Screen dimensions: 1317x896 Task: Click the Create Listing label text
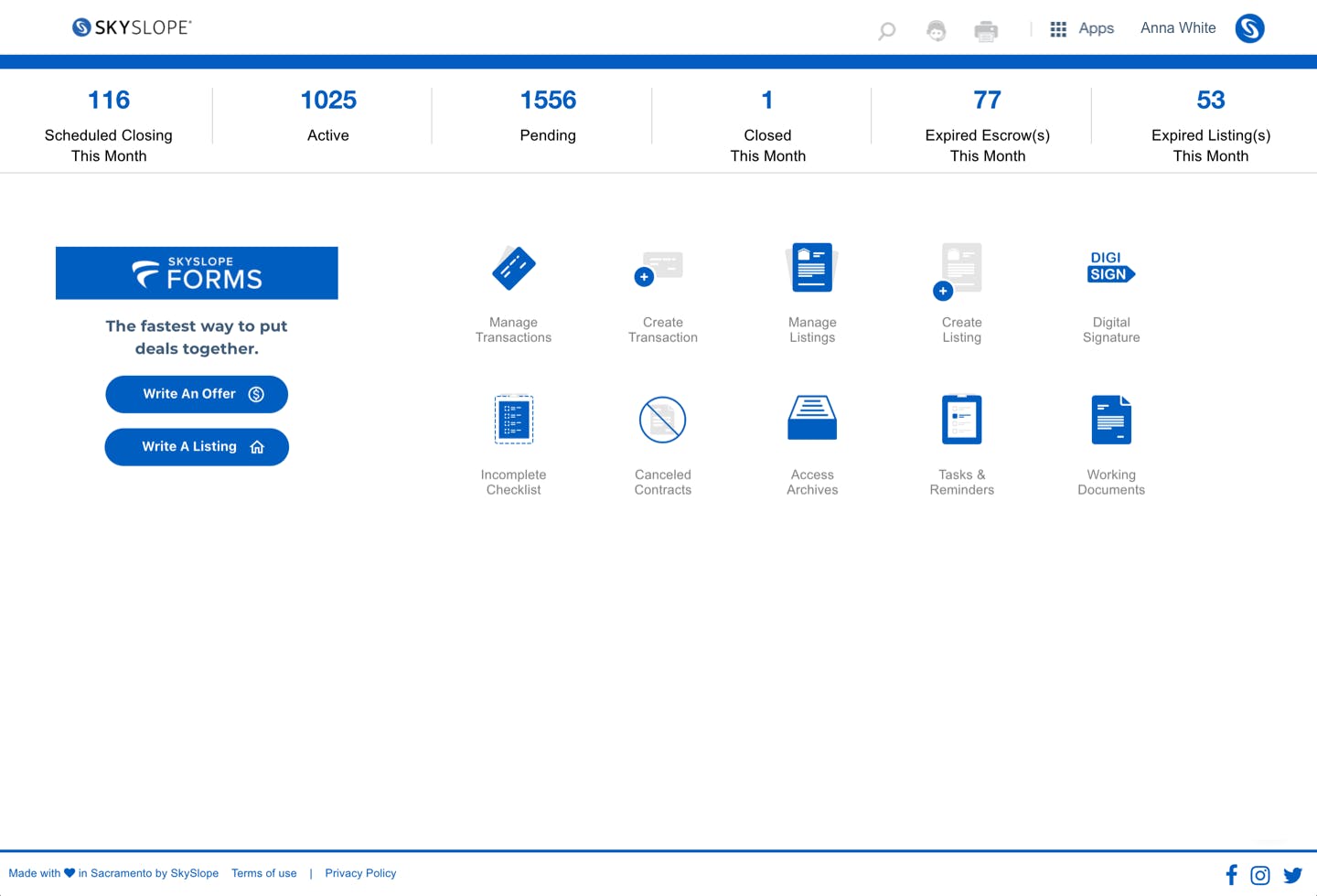[962, 330]
